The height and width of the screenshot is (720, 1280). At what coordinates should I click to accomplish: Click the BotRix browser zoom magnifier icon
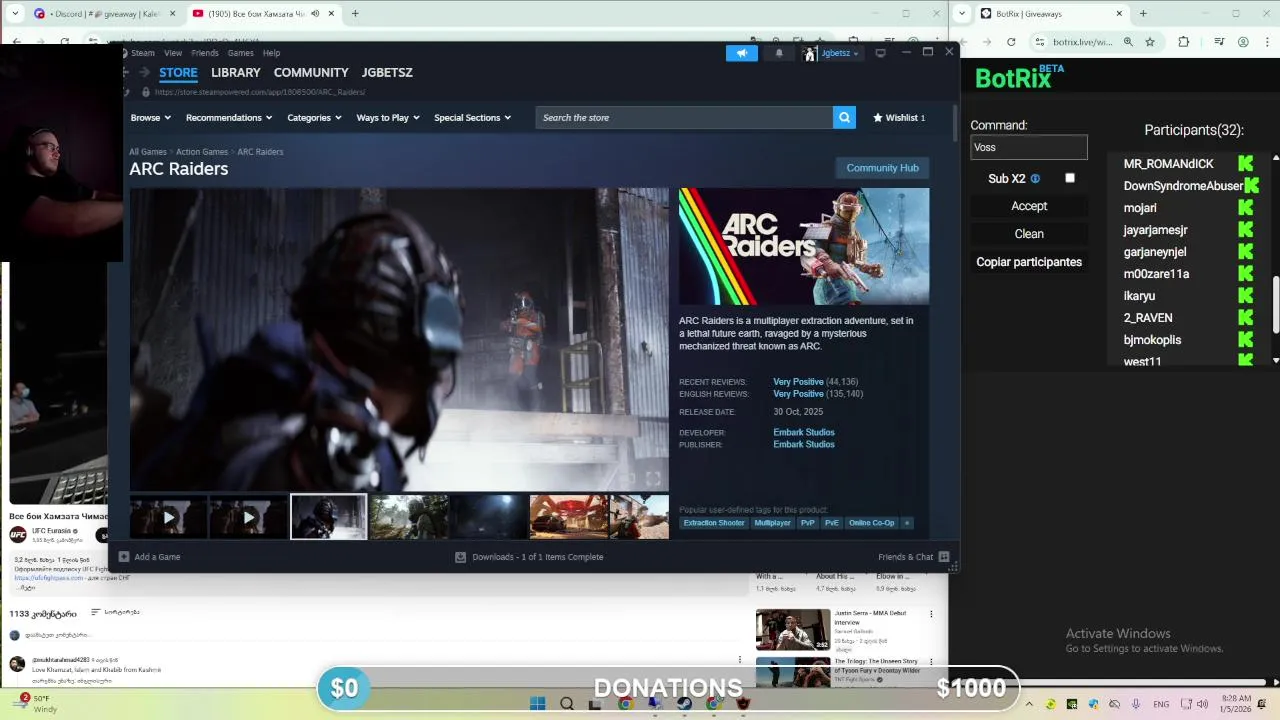click(x=1128, y=42)
